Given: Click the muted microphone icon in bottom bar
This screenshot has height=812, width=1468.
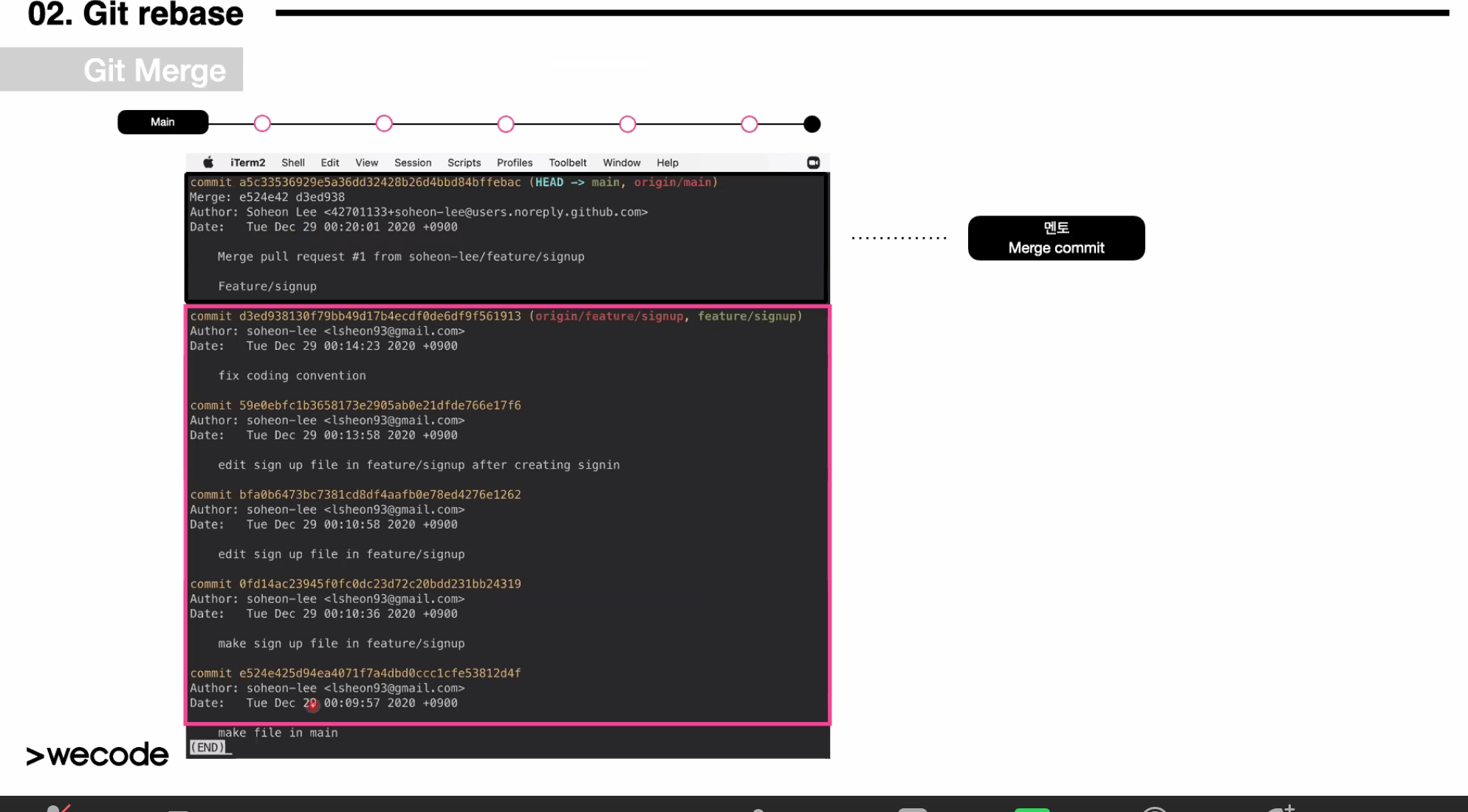Looking at the screenshot, I should pos(58,808).
